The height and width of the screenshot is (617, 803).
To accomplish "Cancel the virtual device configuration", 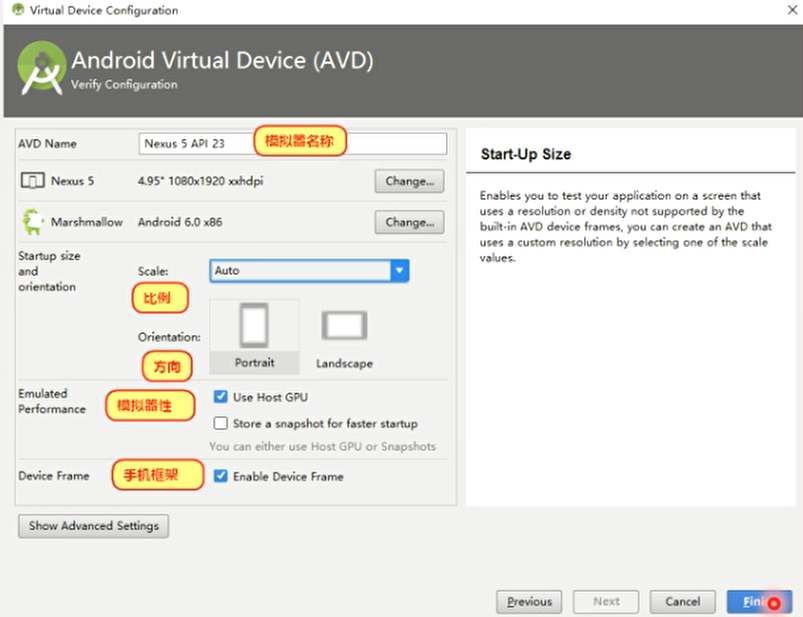I will 683,602.
